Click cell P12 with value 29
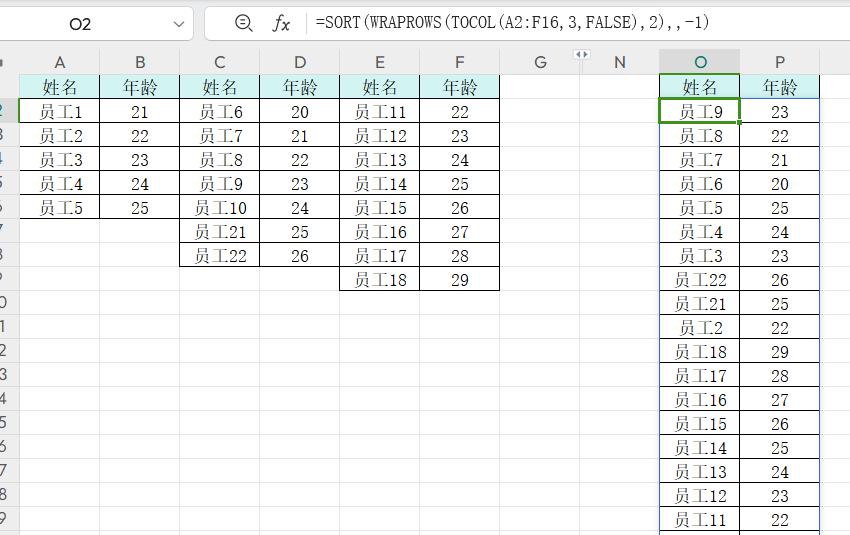Viewport: 850px width, 535px height. [780, 351]
